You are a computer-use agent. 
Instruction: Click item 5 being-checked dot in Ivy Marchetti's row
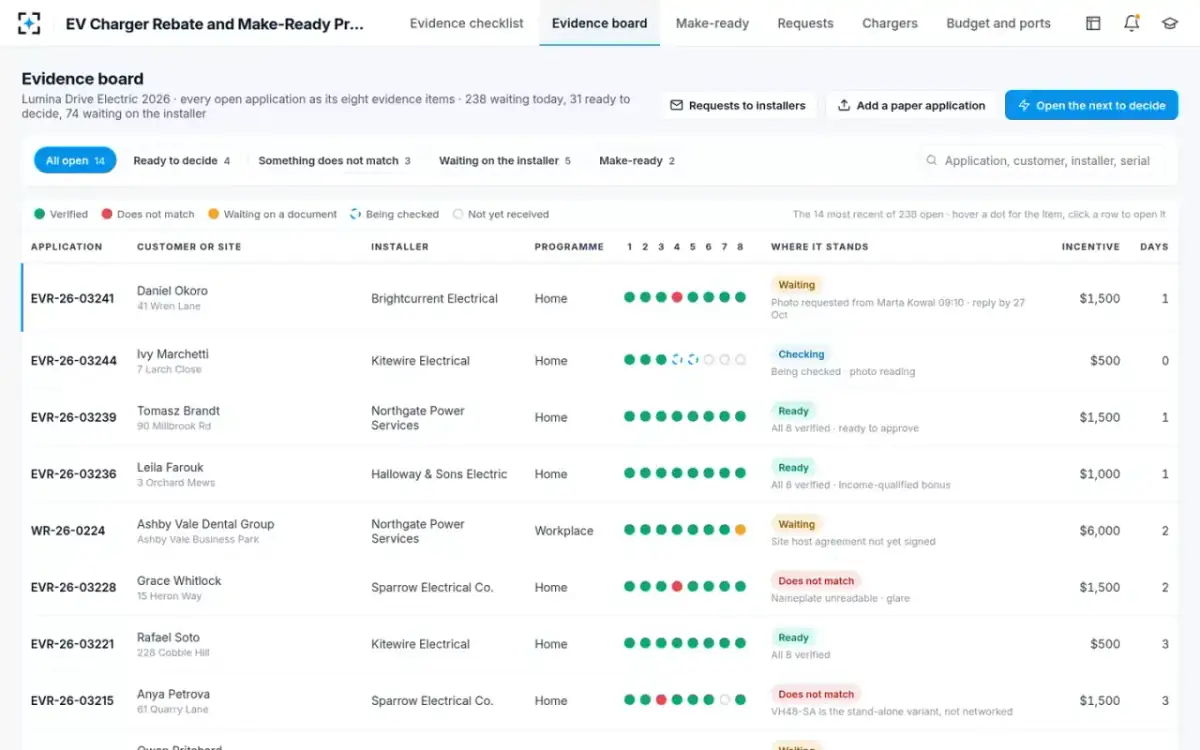[x=692, y=360]
